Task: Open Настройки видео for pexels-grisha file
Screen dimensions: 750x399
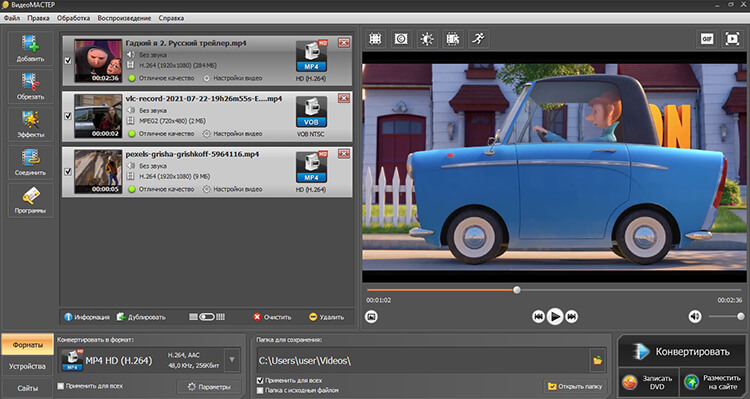Action: (x=233, y=189)
